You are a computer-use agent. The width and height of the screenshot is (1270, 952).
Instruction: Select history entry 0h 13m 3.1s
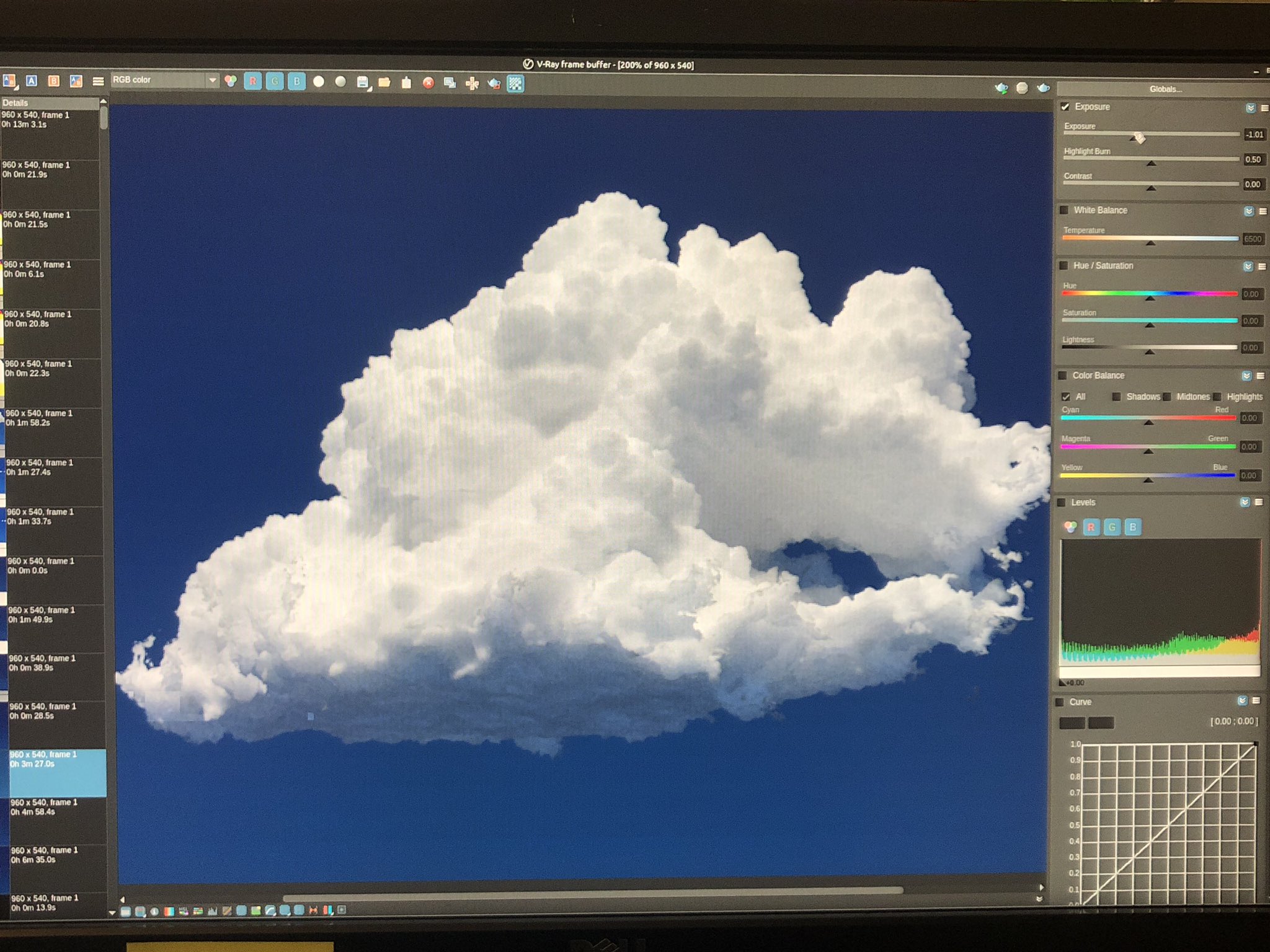[x=50, y=135]
